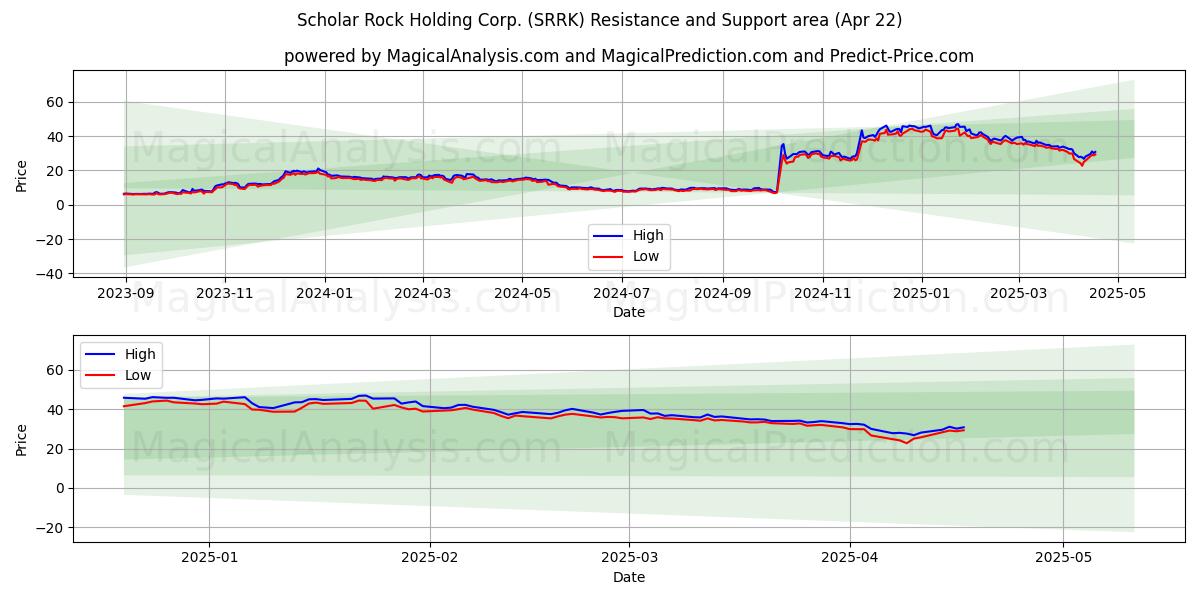
Task: Click the top chart x-axis label "2024-07"
Action: click(622, 296)
